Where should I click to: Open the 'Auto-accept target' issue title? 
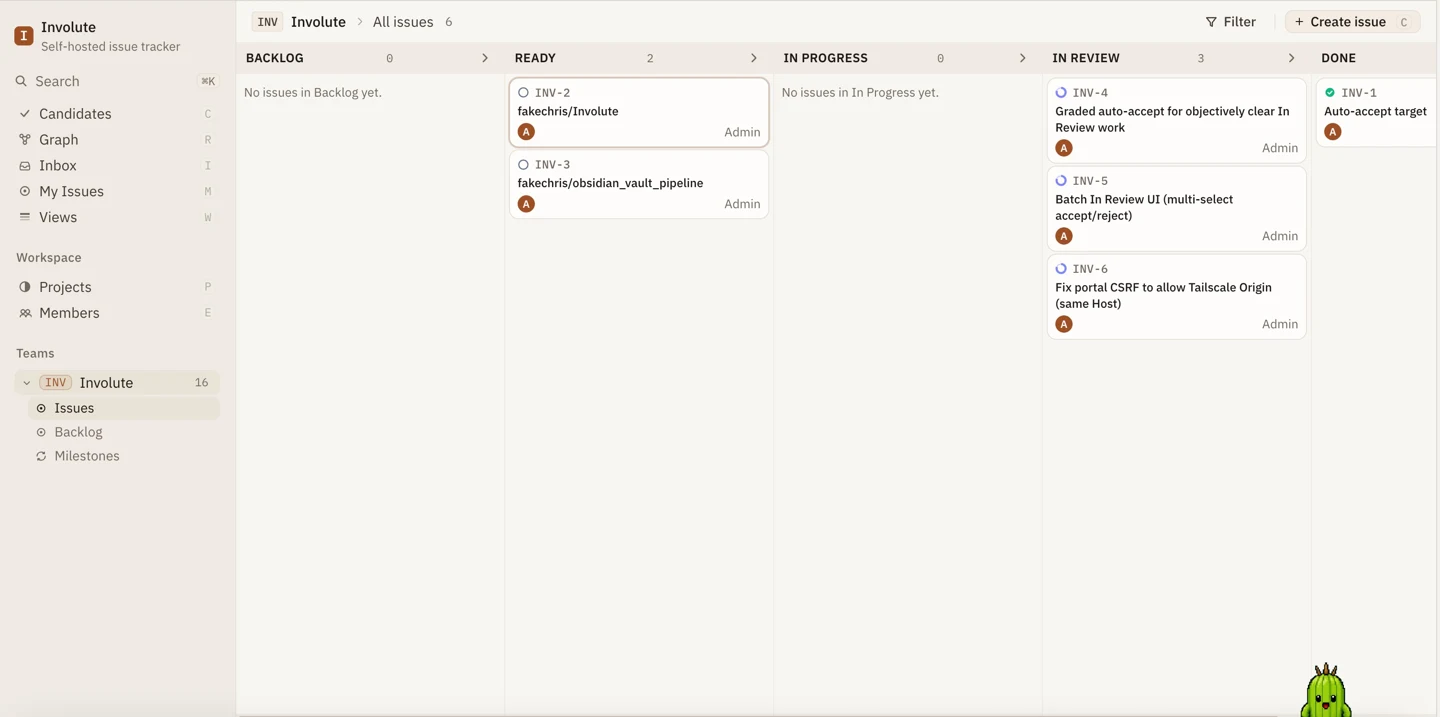(x=1375, y=111)
